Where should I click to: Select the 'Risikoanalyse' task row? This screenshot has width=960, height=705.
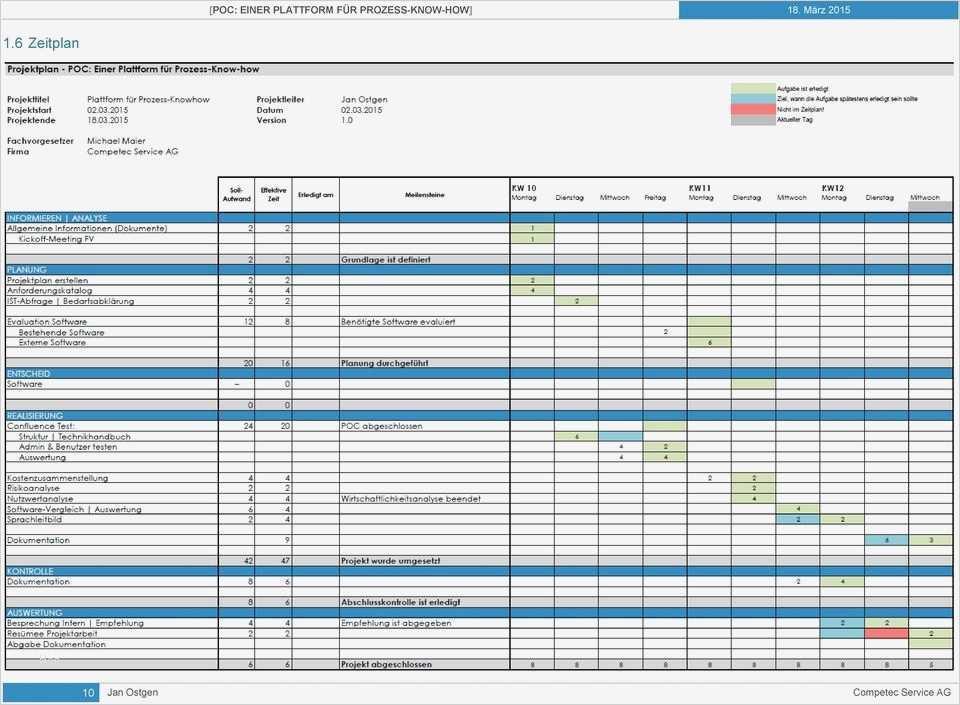tap(479, 488)
